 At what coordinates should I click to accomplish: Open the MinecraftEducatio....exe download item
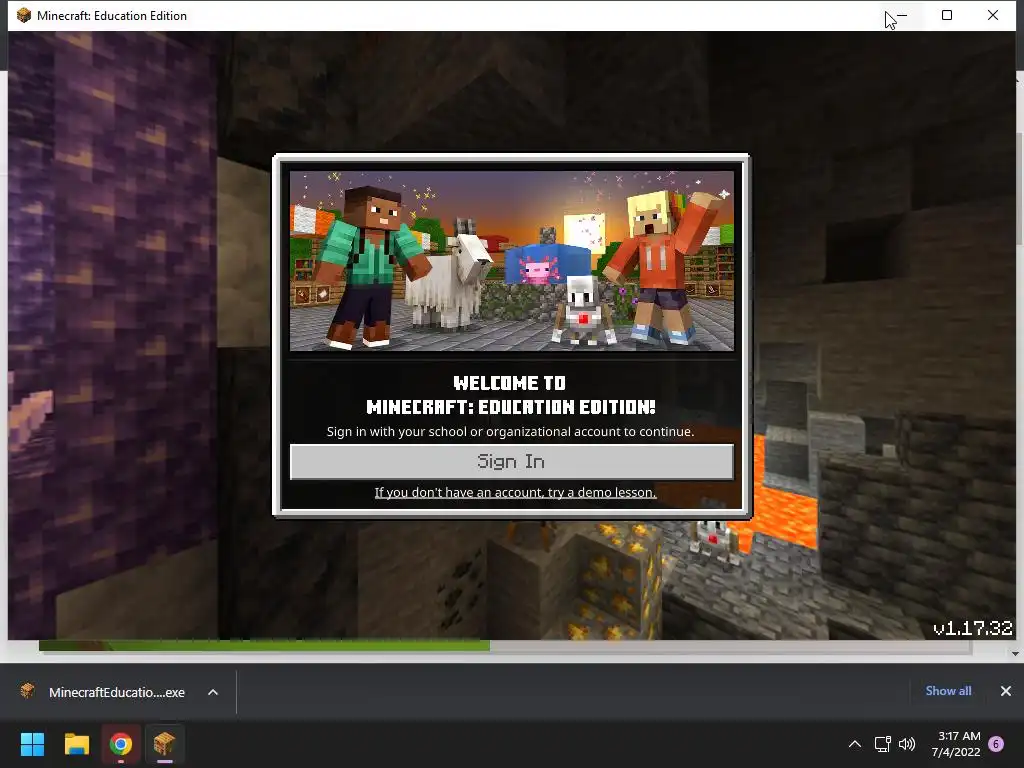coord(116,692)
